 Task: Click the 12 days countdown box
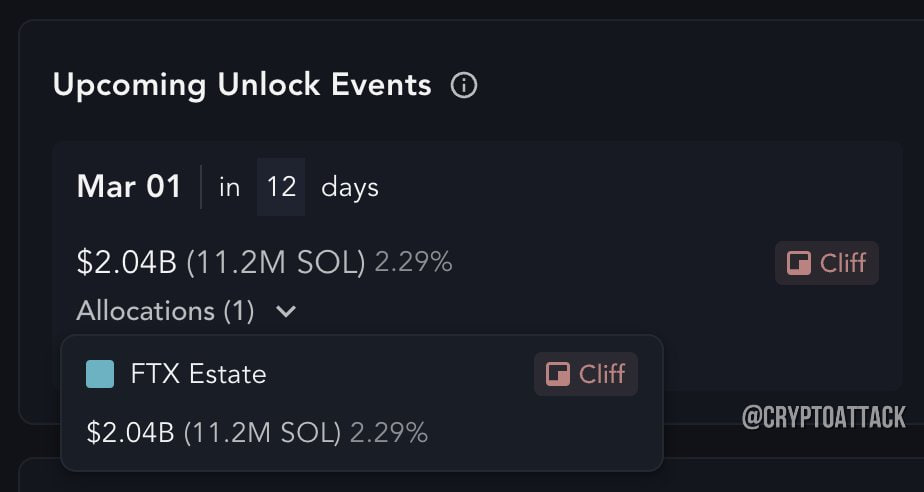coord(281,187)
